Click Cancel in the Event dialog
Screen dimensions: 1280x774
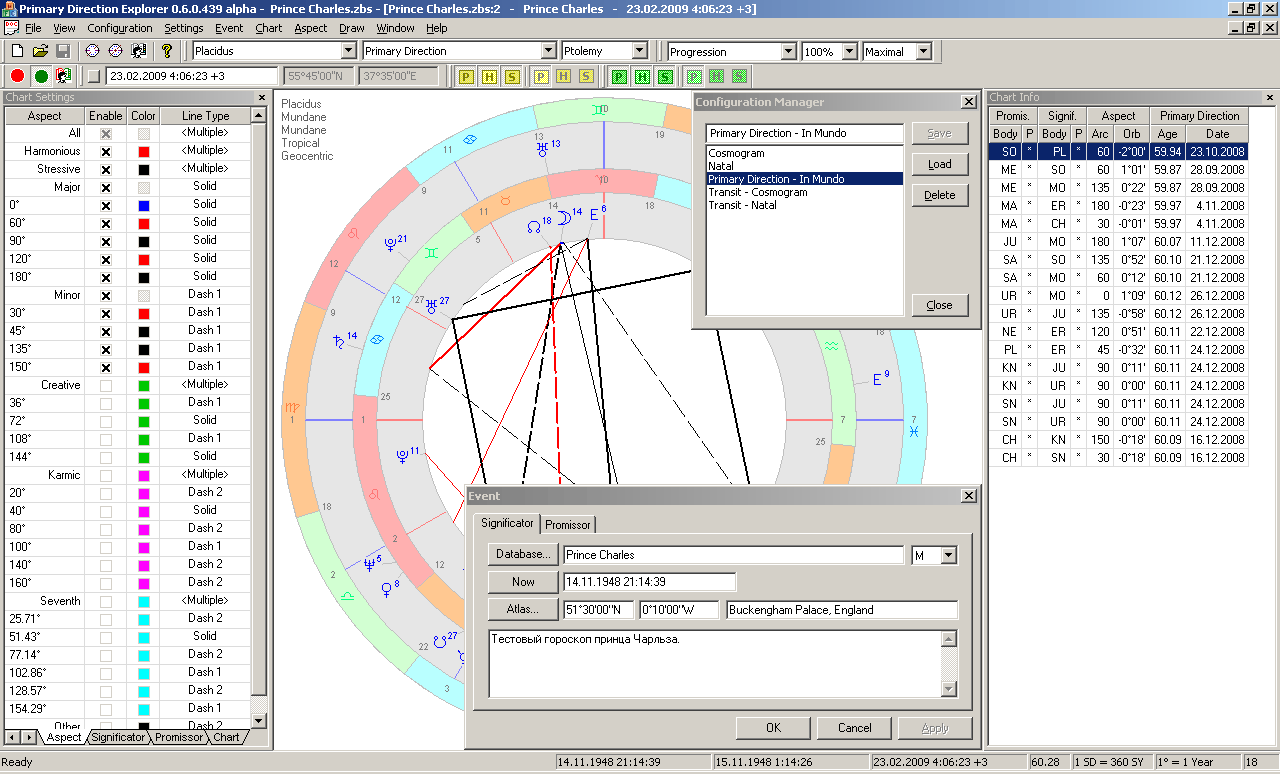click(x=854, y=728)
